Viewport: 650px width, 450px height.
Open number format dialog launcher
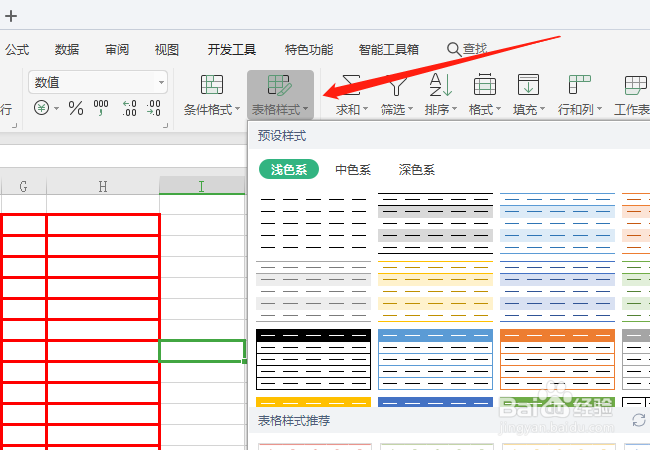click(x=166, y=125)
